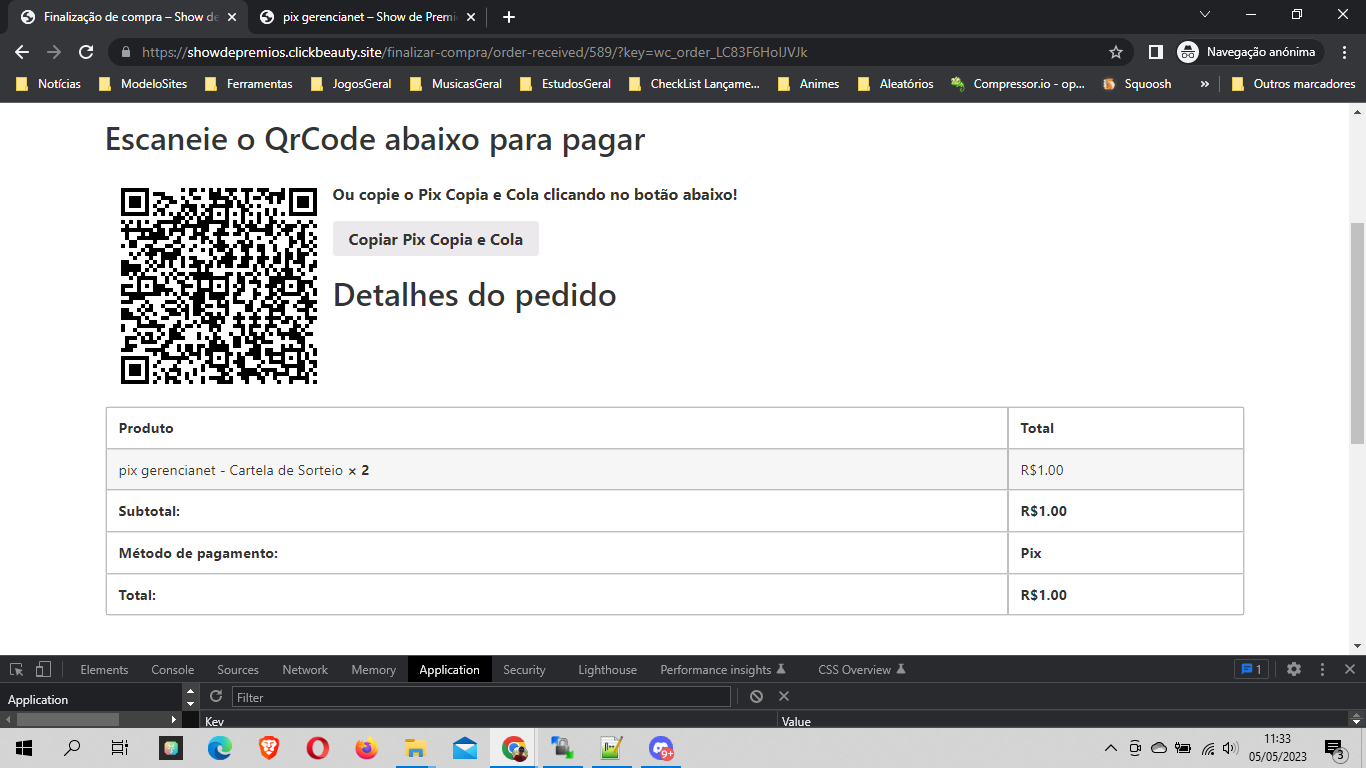Viewport: 1366px width, 768px height.
Task: Open the ModeloSites bookmark folder
Action: click(144, 84)
